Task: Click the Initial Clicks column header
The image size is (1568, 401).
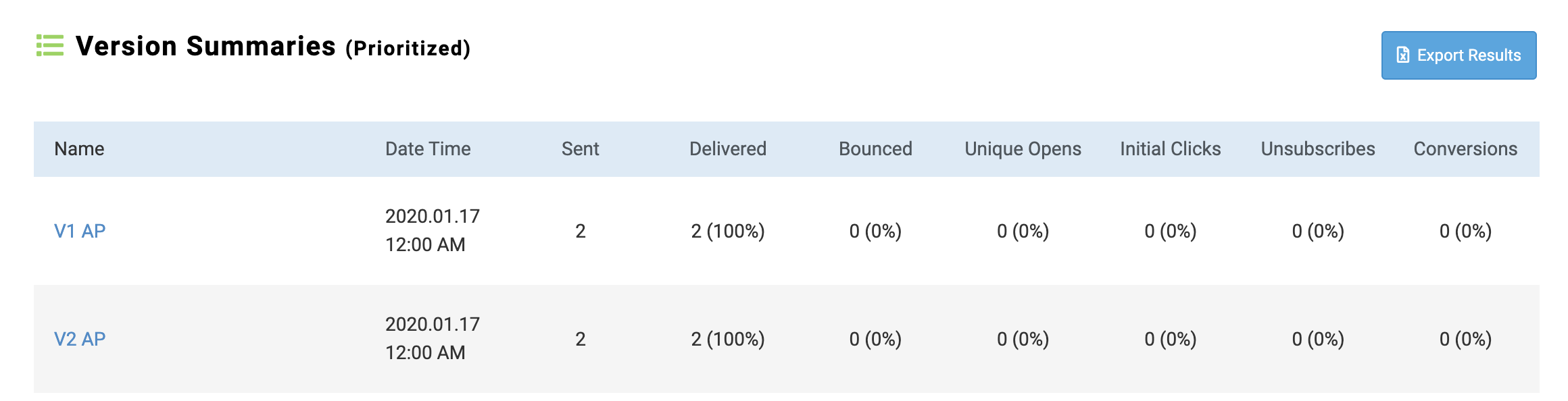Action: (1170, 149)
